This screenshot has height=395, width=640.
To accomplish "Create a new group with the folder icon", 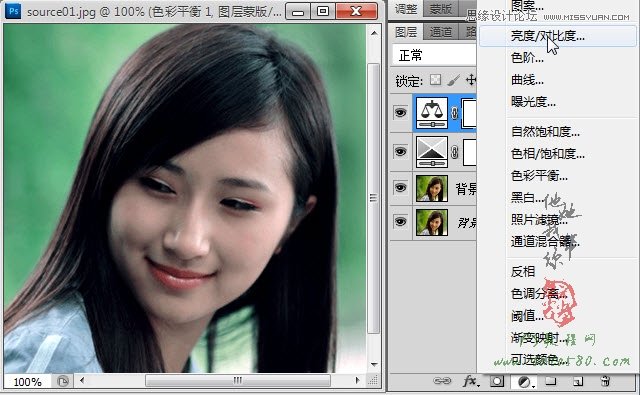I will pyautogui.click(x=551, y=381).
